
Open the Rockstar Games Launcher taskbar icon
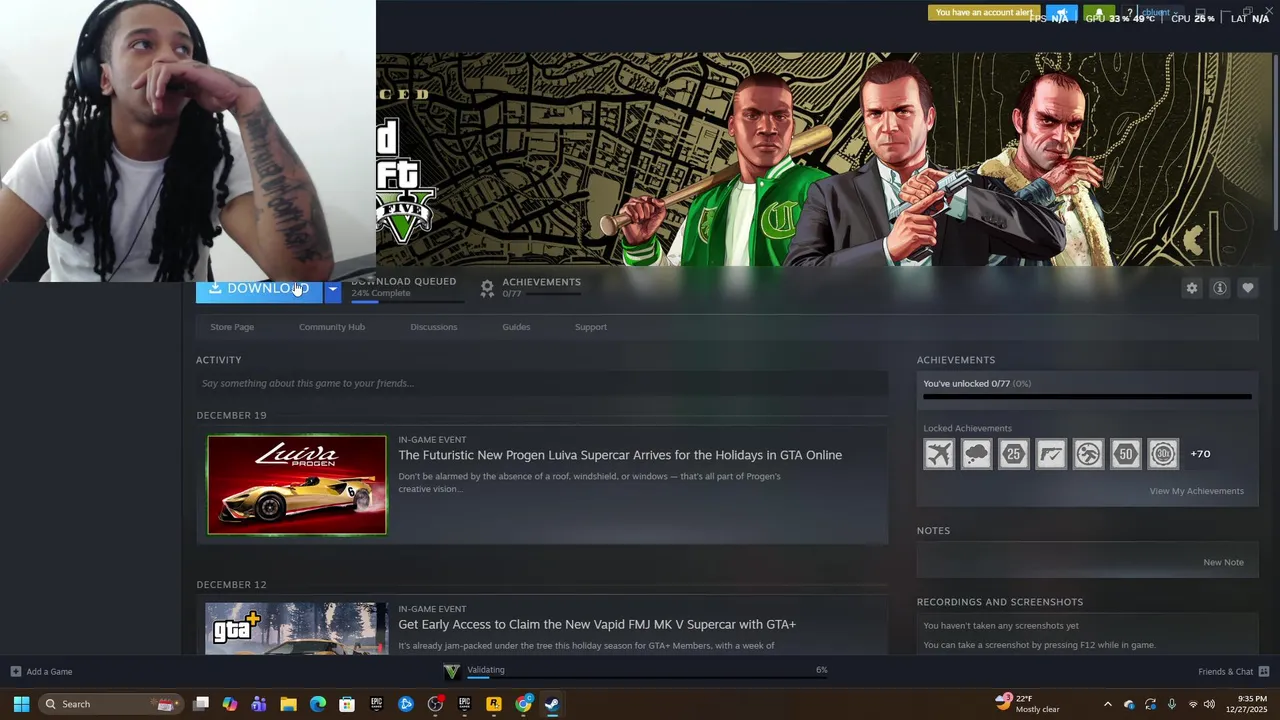click(x=494, y=704)
